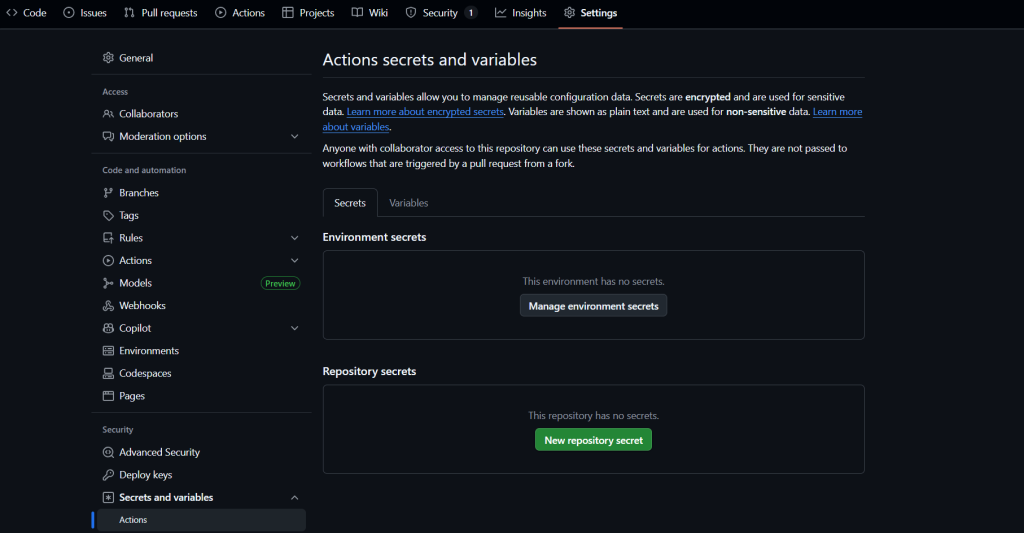Expand Moderation options chevron

click(x=295, y=137)
